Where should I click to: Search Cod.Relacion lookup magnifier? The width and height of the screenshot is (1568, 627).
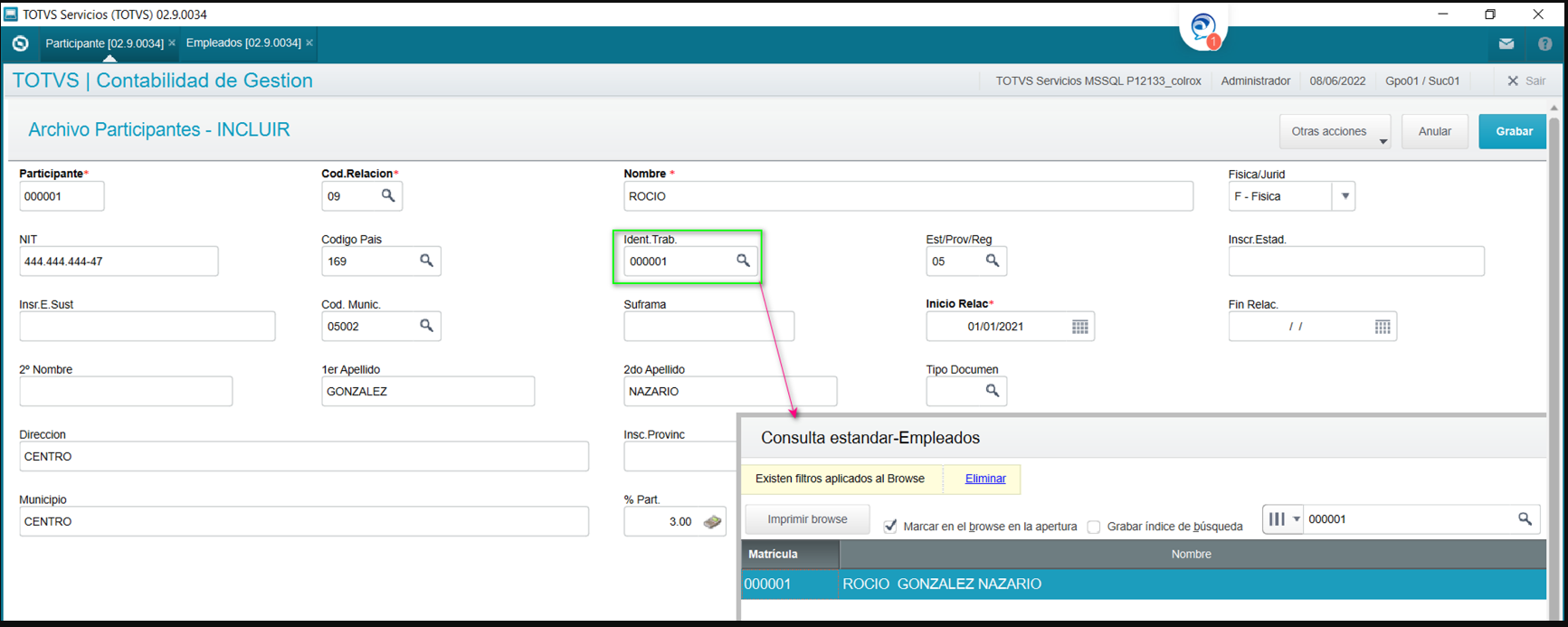[x=388, y=195]
